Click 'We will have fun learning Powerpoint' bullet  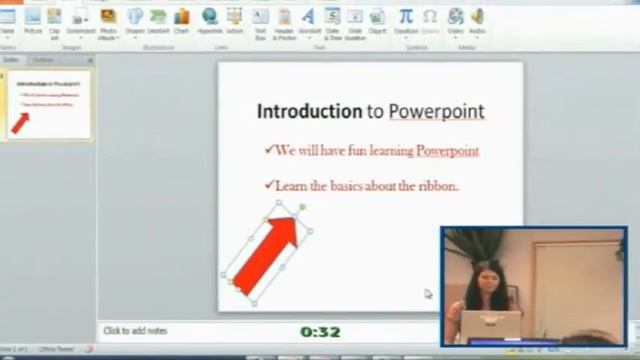click(x=372, y=151)
